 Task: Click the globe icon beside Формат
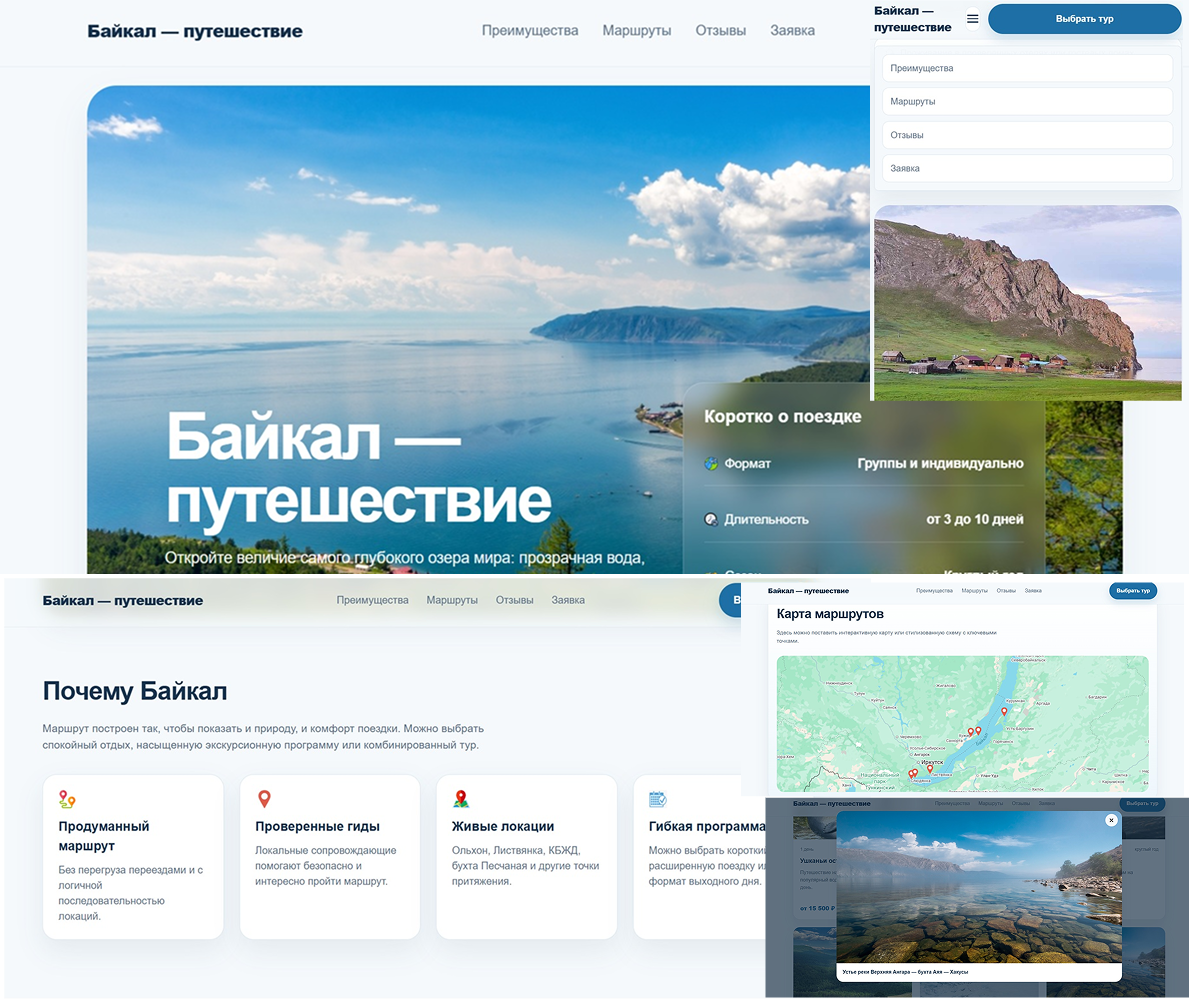click(x=711, y=463)
